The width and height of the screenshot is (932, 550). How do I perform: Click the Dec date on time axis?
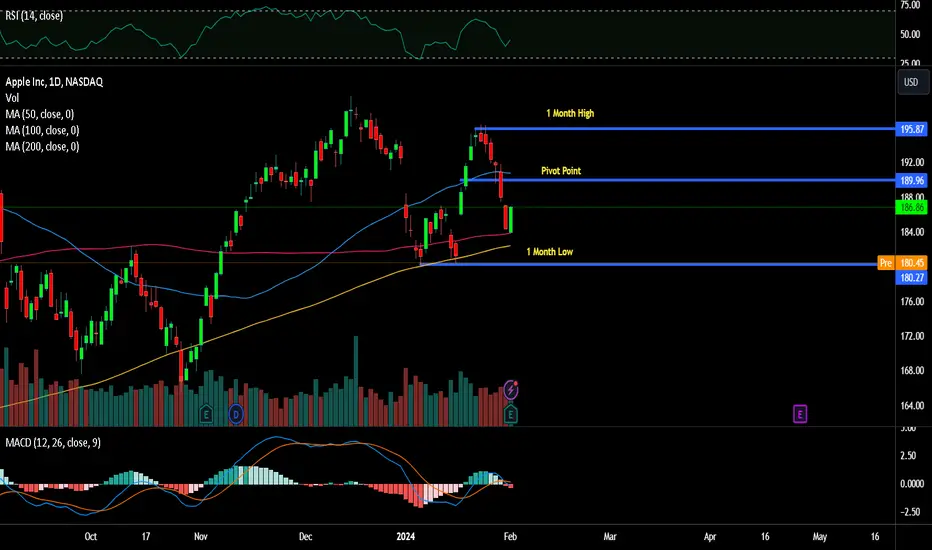pos(306,537)
